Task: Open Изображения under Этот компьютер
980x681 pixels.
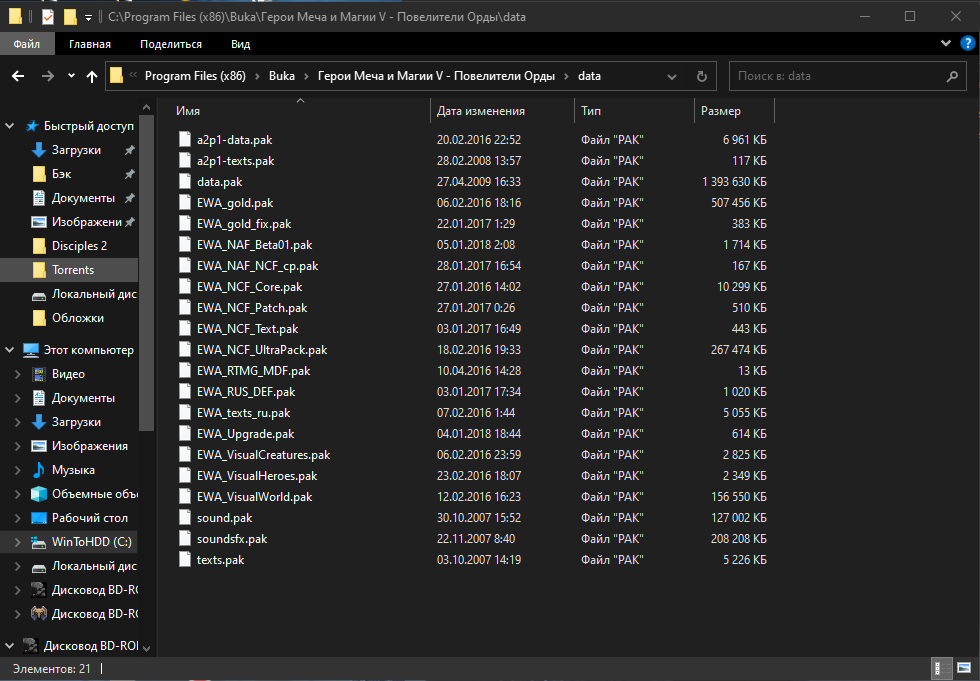Action: 89,446
